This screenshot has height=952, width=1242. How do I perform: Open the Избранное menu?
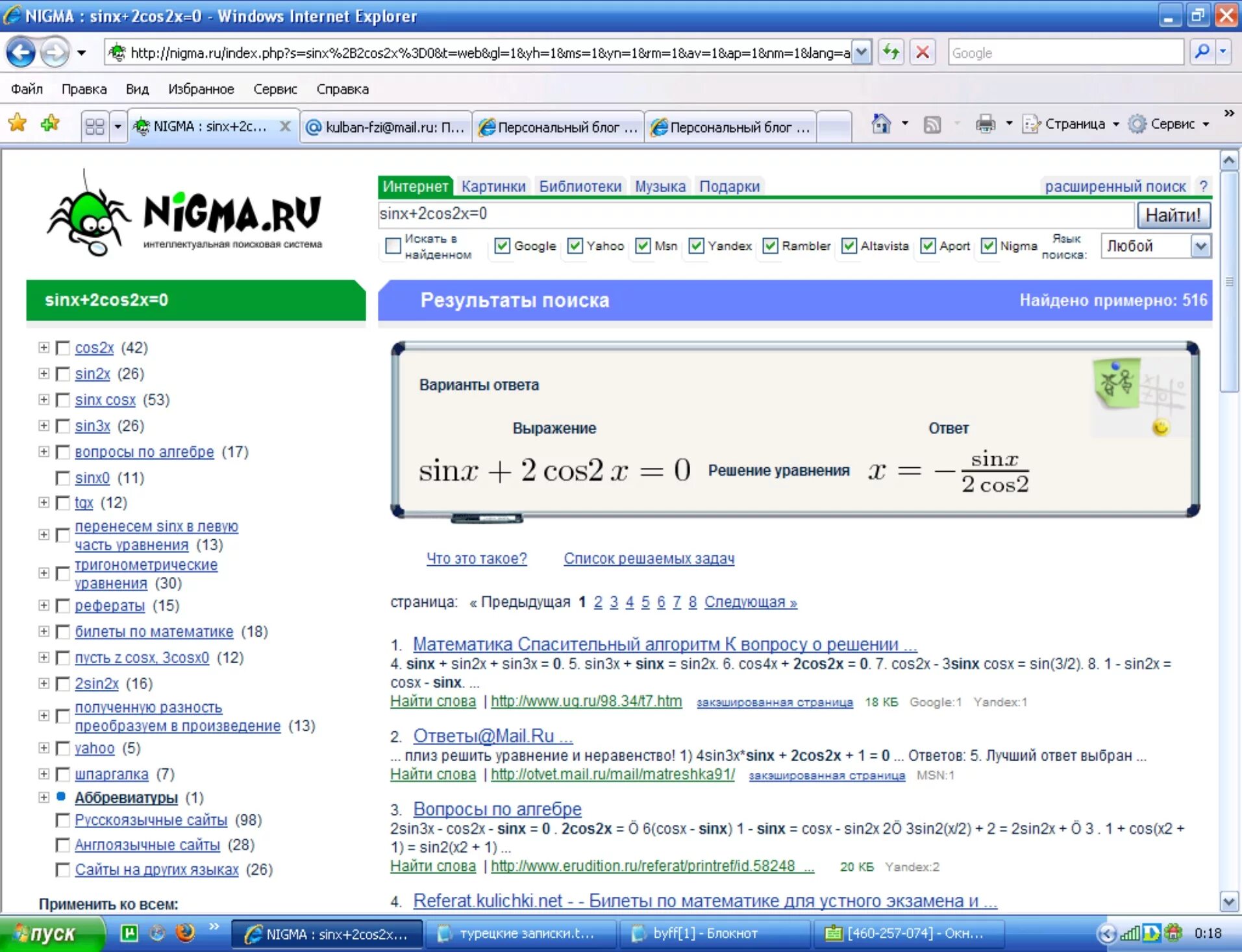pyautogui.click(x=201, y=89)
